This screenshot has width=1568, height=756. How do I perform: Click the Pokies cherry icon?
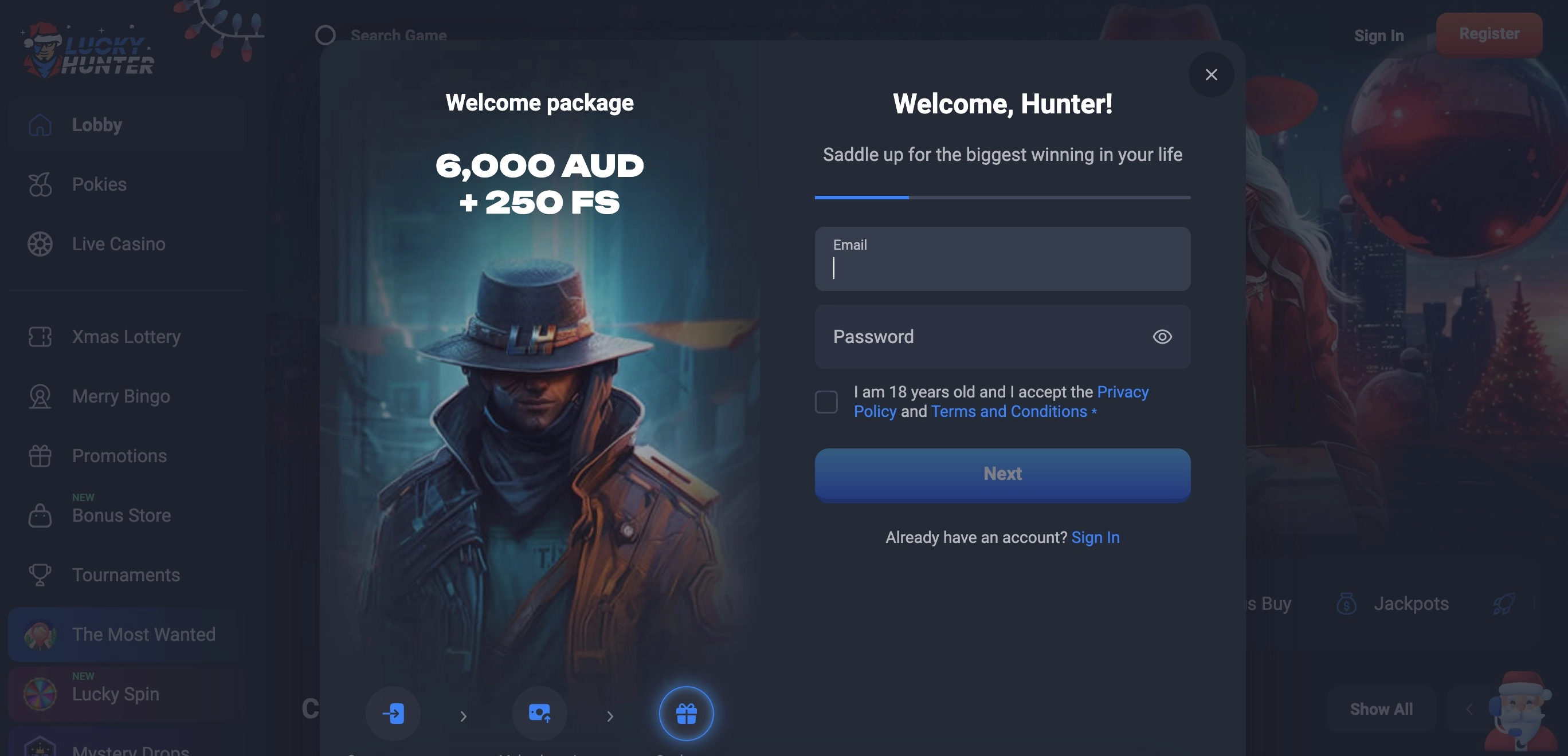(40, 184)
